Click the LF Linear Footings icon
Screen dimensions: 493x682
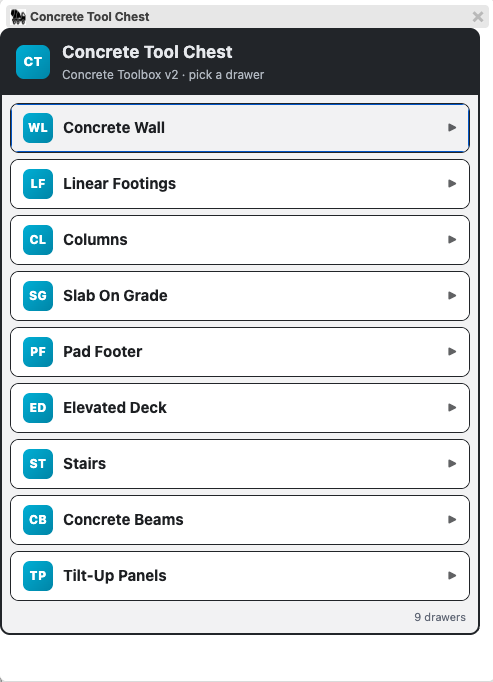pos(38,184)
